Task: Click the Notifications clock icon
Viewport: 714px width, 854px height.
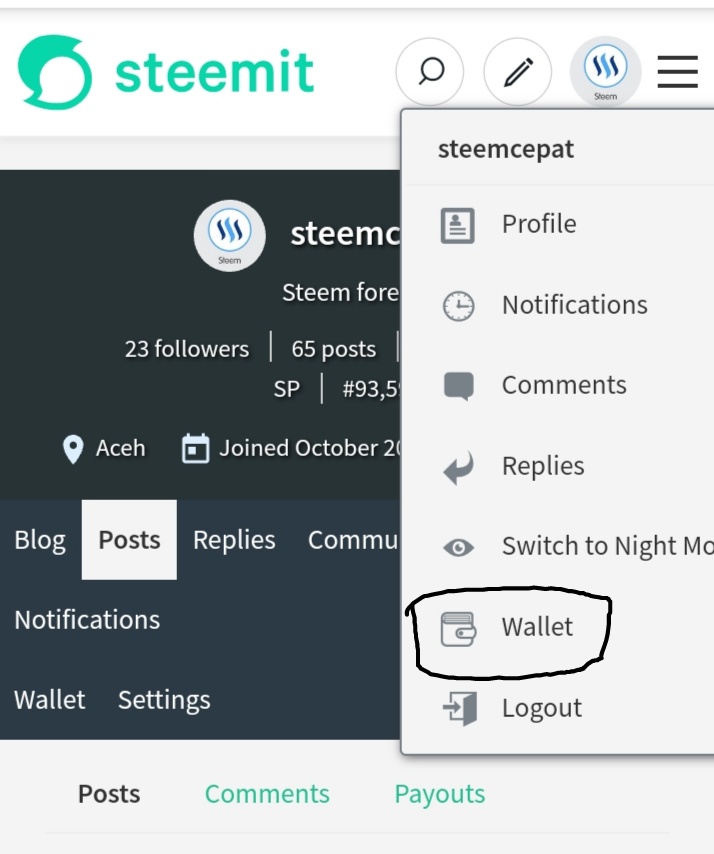Action: point(458,306)
